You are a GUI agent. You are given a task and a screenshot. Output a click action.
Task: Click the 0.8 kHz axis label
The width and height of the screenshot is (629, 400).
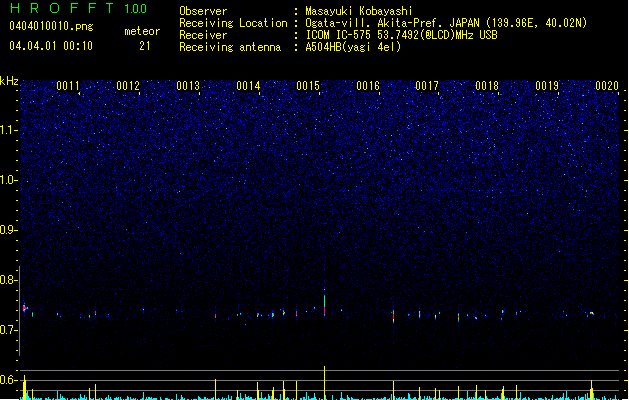(x=8, y=280)
